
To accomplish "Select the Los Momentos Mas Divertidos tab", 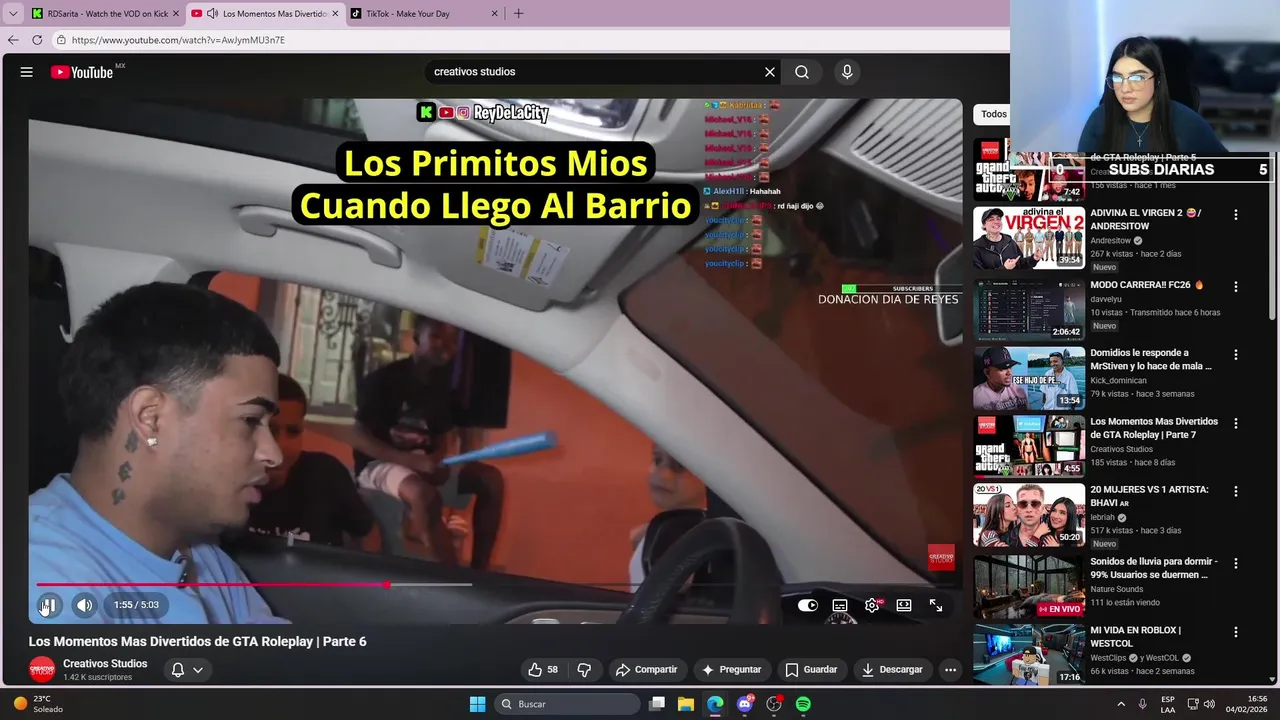I will click(x=264, y=14).
